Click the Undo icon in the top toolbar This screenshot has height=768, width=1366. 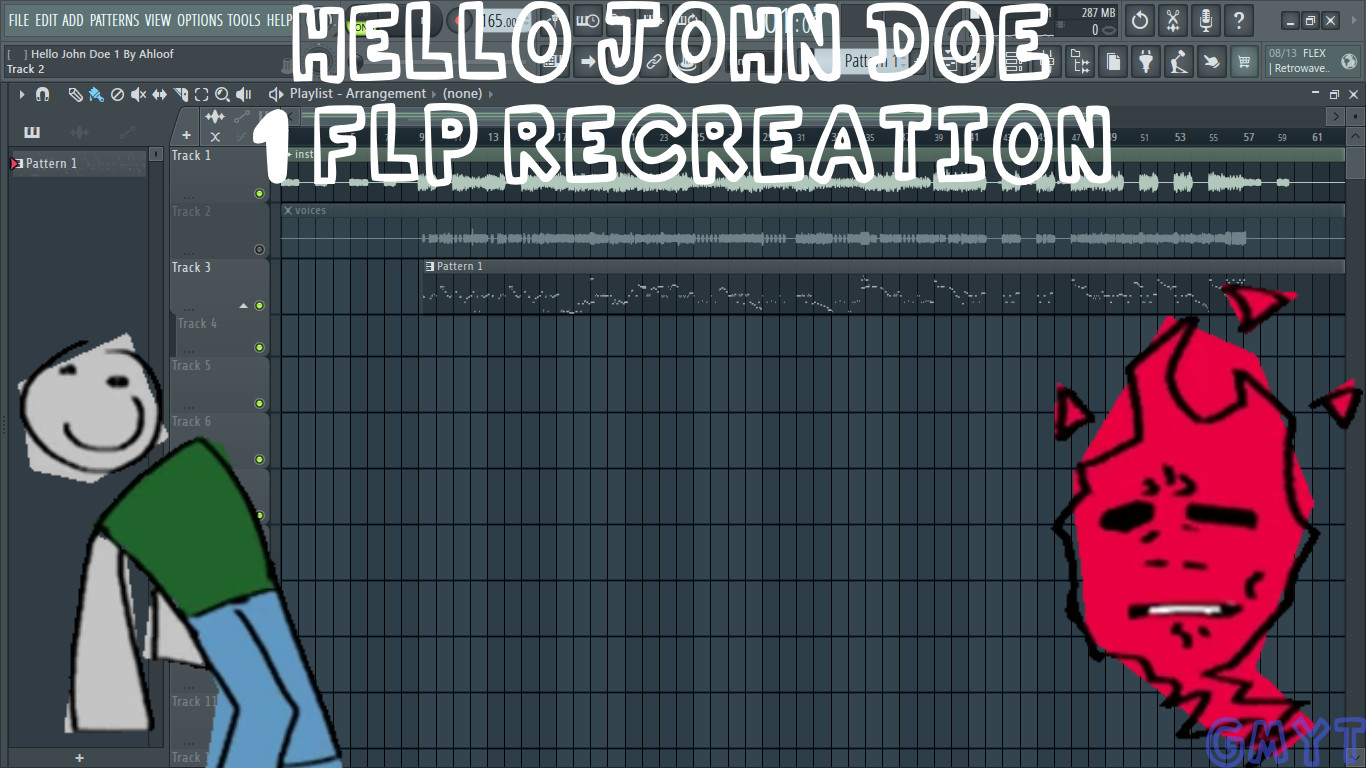pyautogui.click(x=1139, y=20)
